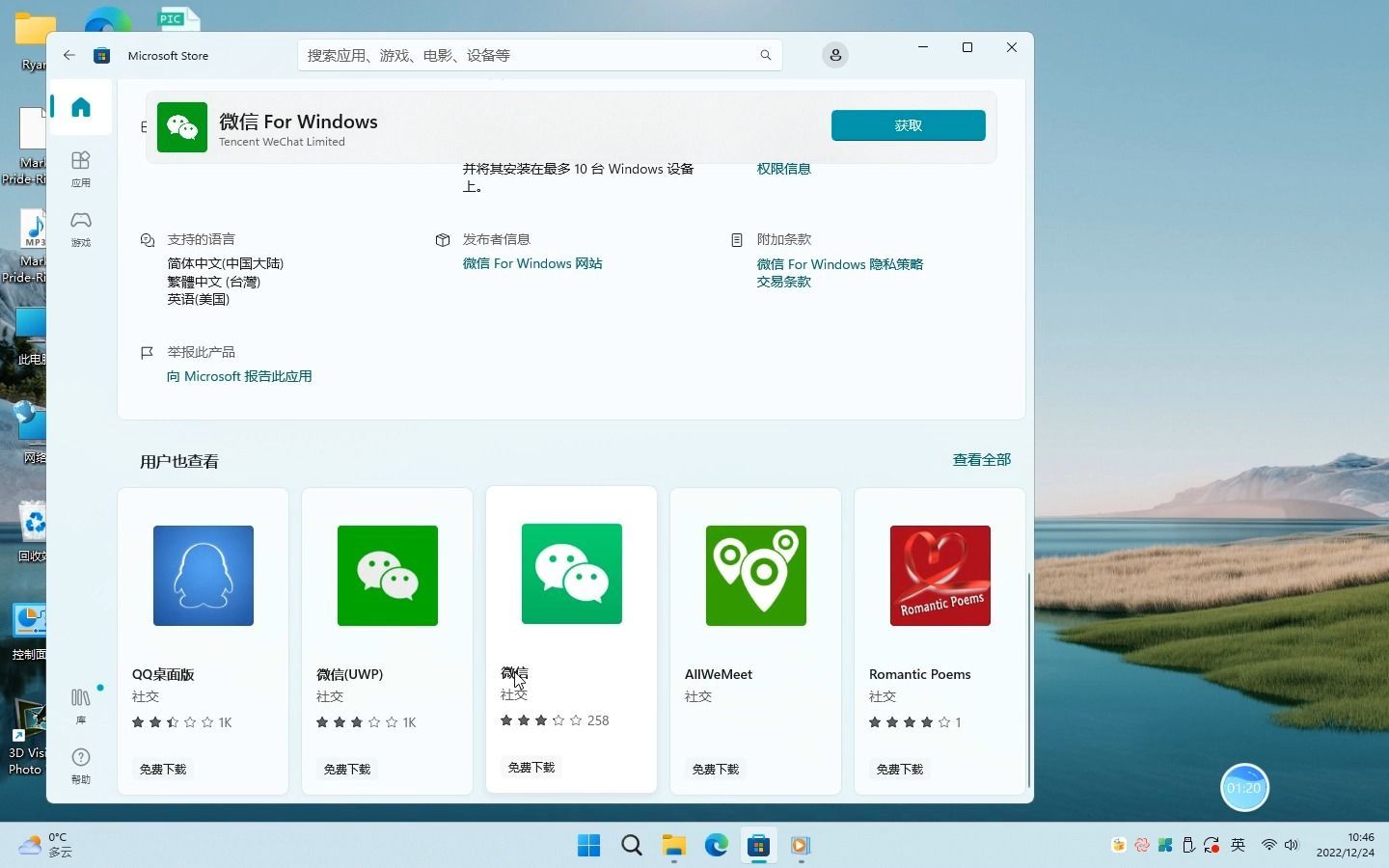
Task: Click the 获取 button for WeChat
Action: (x=908, y=125)
